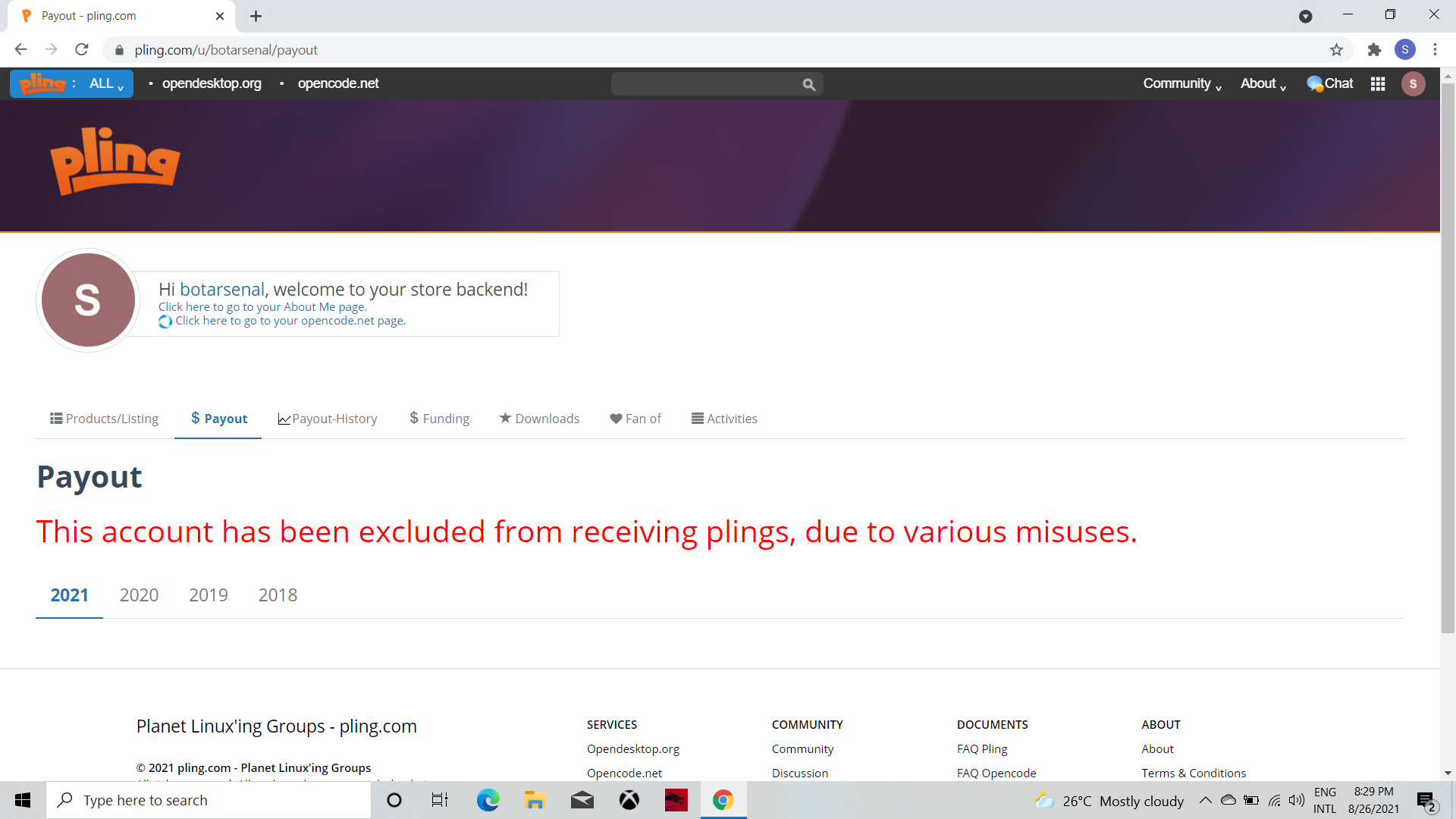Open the apps grid icon
1456x819 pixels.
[x=1378, y=84]
